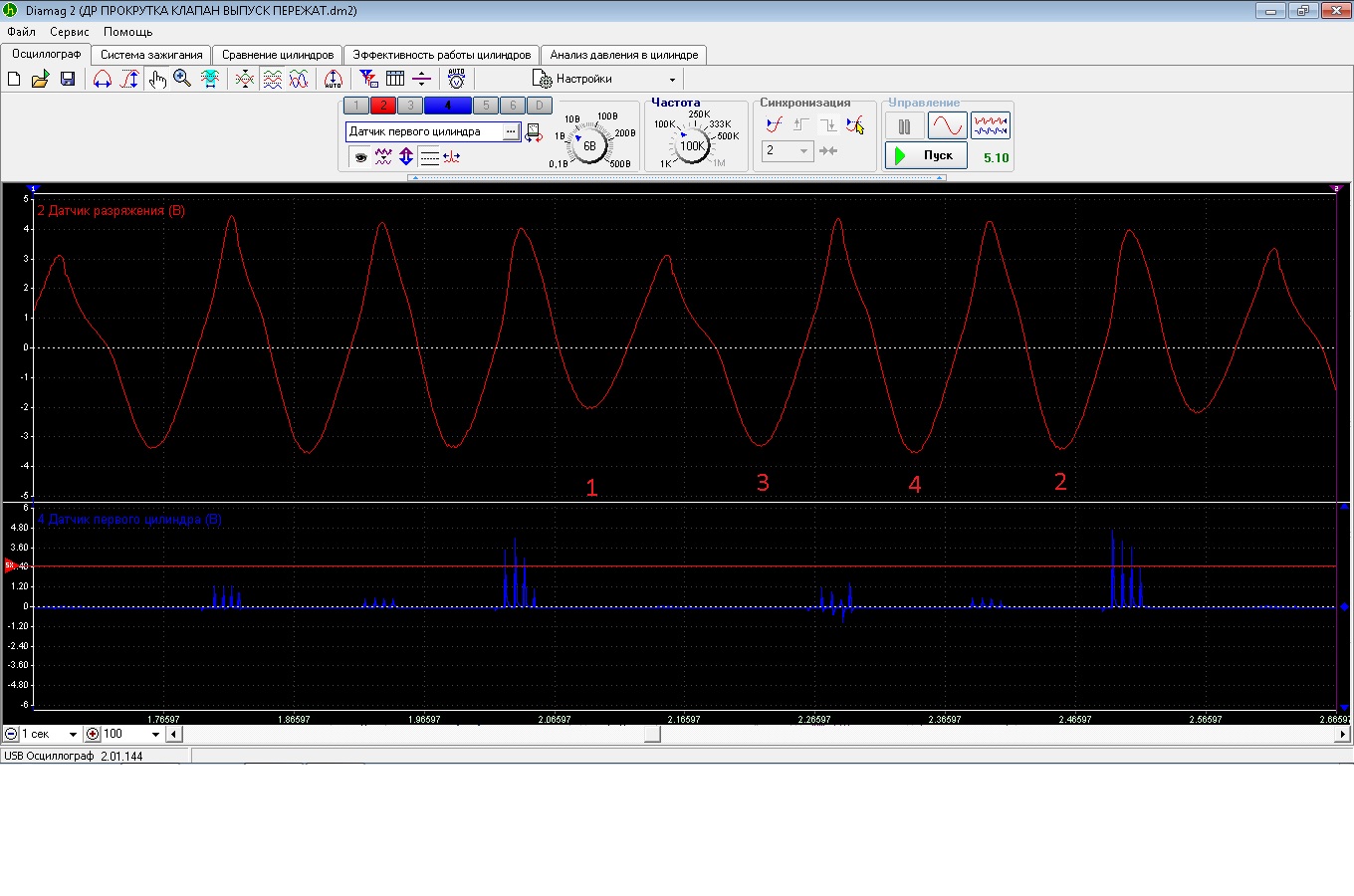Open the sensor selection ellipsis button
Image resolution: width=1354 pixels, height=896 pixels.
tap(511, 131)
